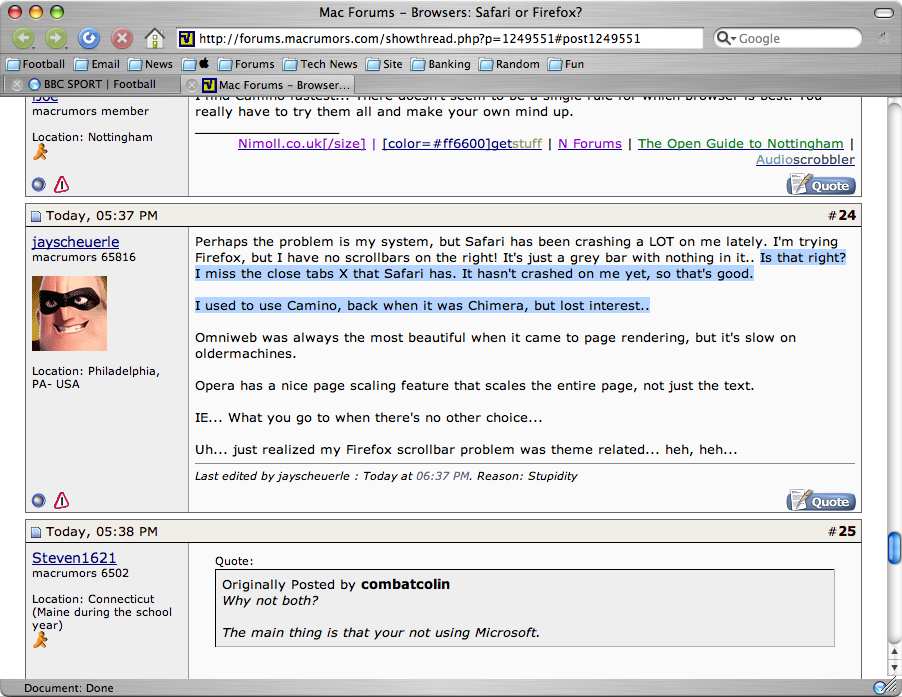Open the Tech News bookmarks folder

point(320,64)
